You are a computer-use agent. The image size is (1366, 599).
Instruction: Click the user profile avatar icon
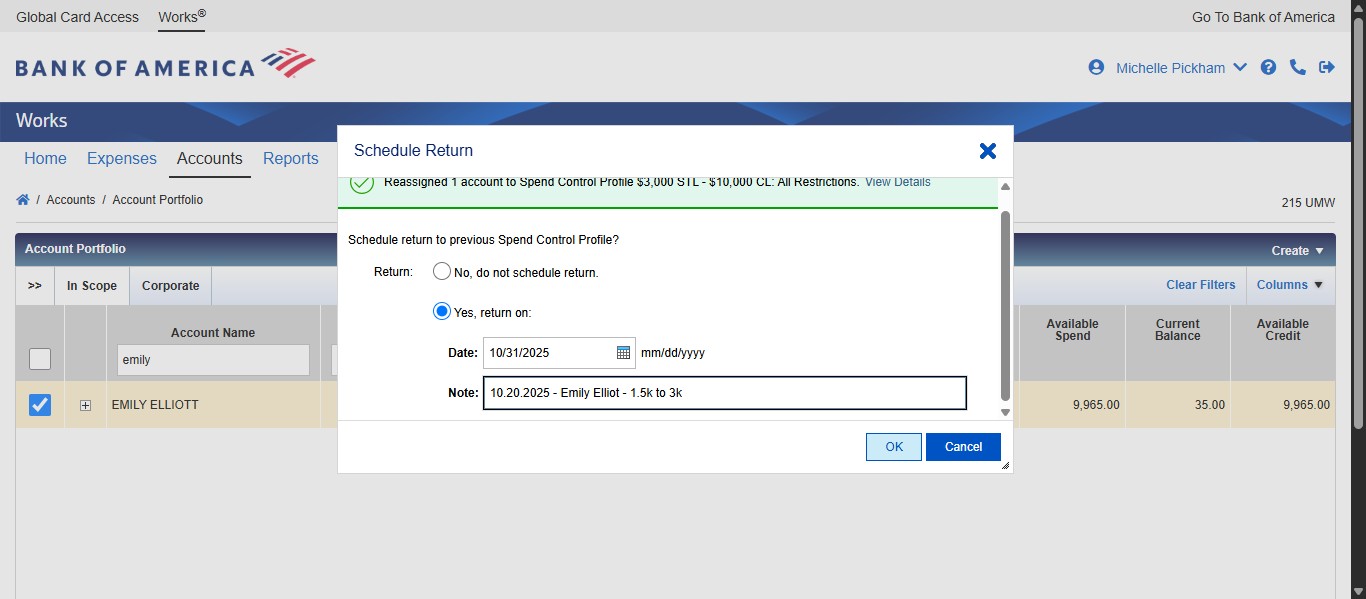(x=1096, y=68)
